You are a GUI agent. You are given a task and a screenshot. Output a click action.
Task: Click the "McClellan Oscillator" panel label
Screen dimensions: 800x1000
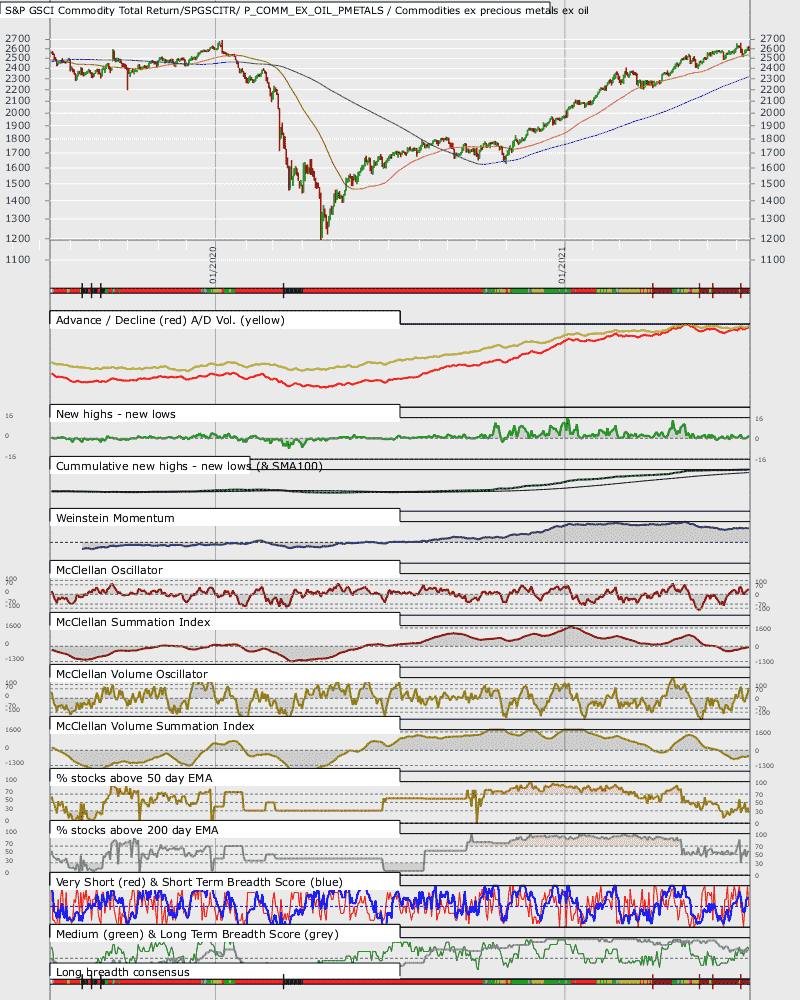(x=109, y=570)
